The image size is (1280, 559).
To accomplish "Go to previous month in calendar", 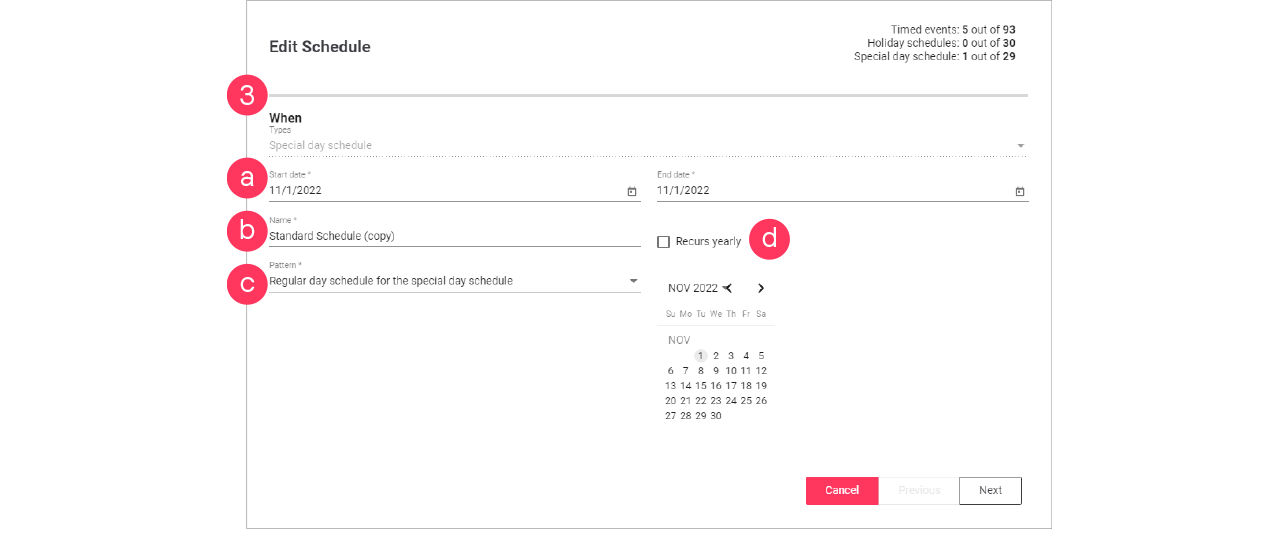I will 728,288.
